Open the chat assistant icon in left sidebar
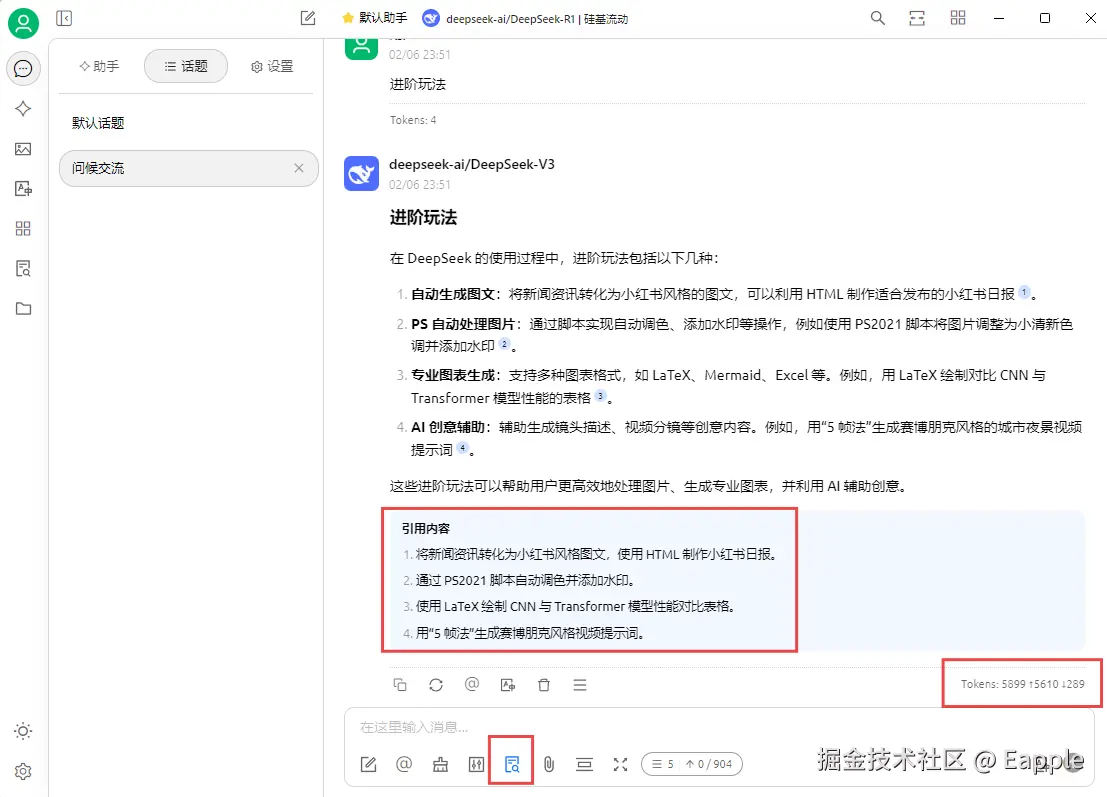 point(23,68)
